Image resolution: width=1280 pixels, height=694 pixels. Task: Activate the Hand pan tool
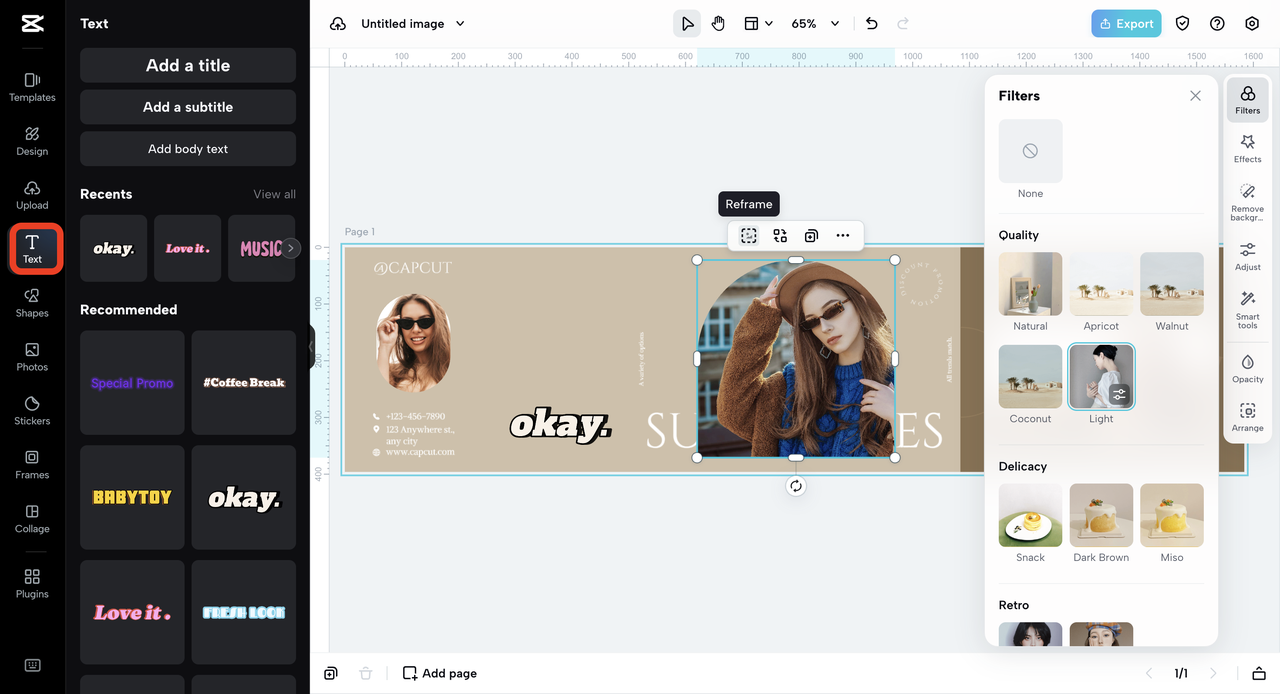tap(718, 24)
